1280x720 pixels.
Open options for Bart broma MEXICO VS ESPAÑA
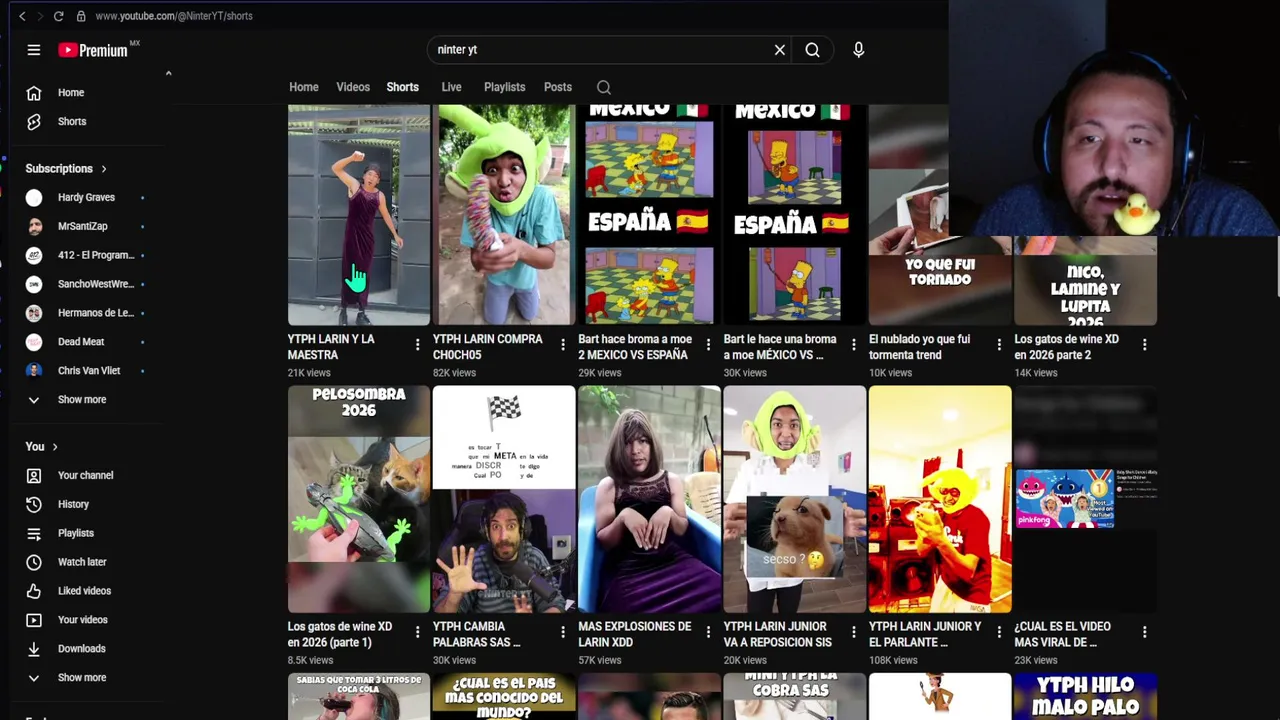coord(708,345)
